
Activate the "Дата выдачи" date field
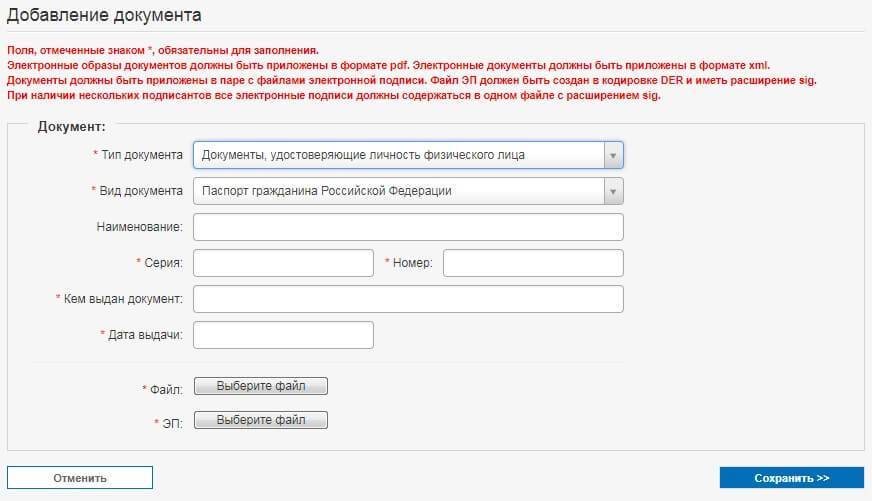(x=283, y=335)
